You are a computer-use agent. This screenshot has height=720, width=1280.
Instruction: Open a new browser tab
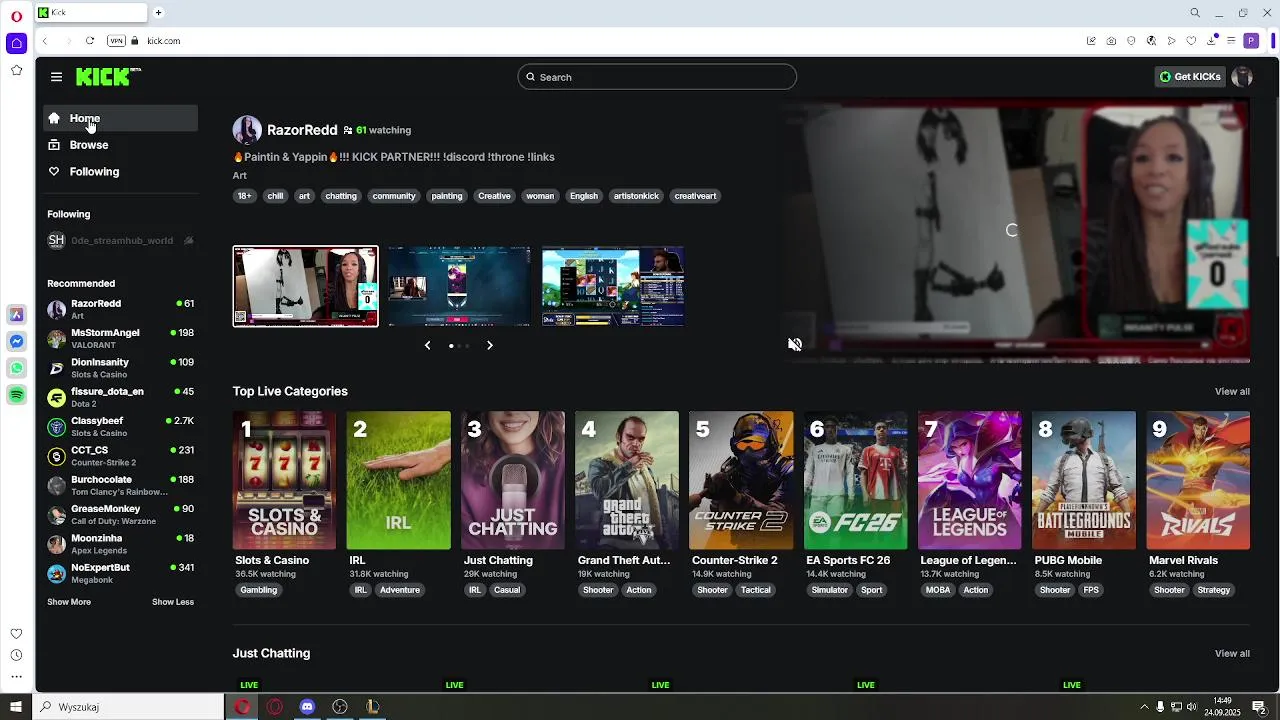158,13
